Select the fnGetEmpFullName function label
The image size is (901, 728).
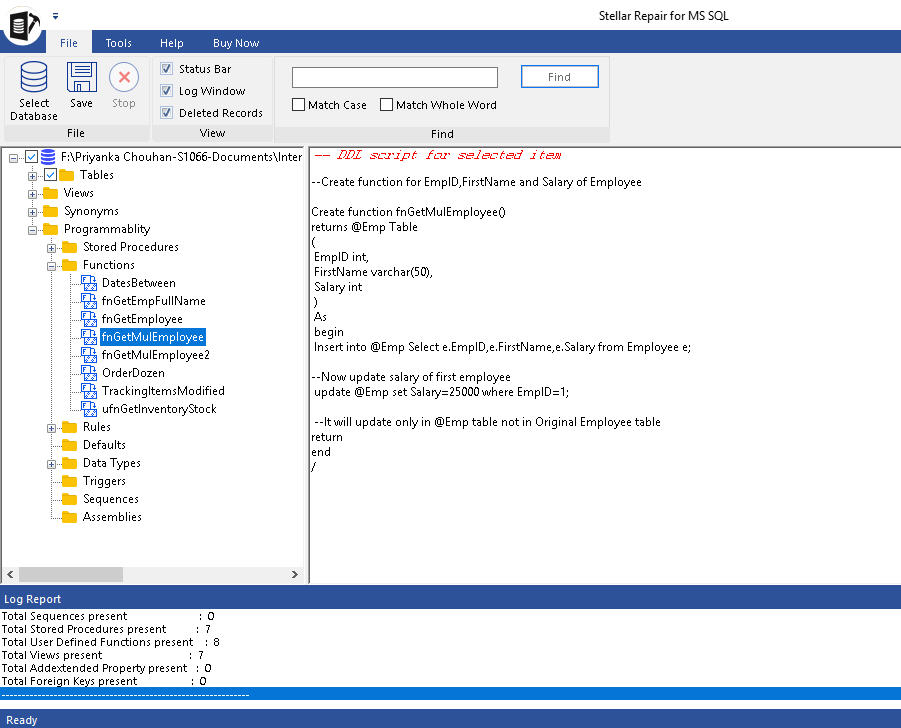[153, 301]
